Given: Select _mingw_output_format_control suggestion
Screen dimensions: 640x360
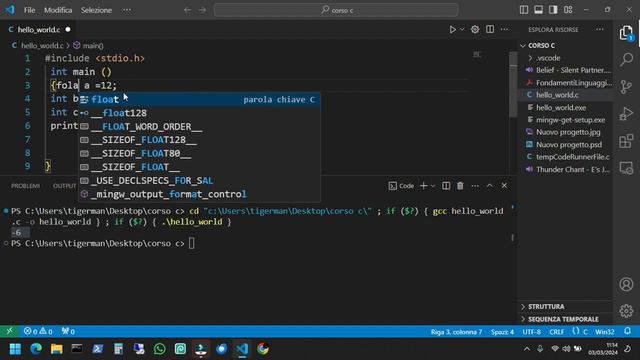Looking at the screenshot, I should pos(199,194).
